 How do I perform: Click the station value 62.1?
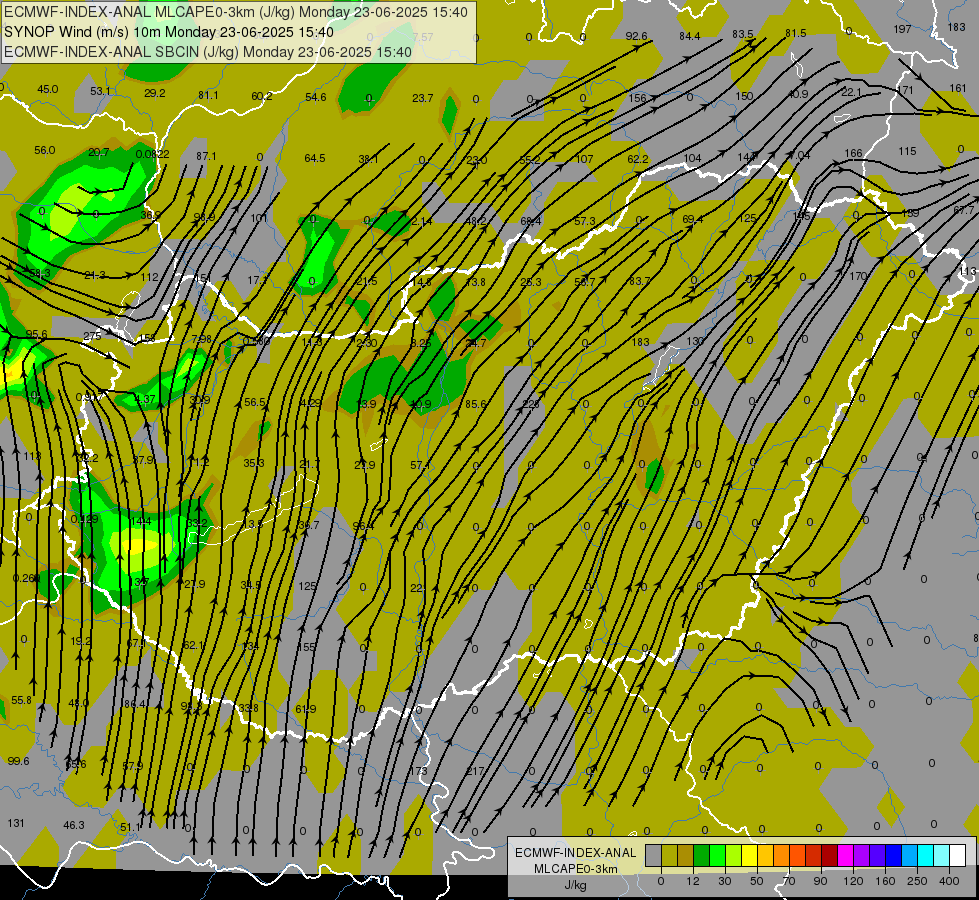pyautogui.click(x=193, y=645)
